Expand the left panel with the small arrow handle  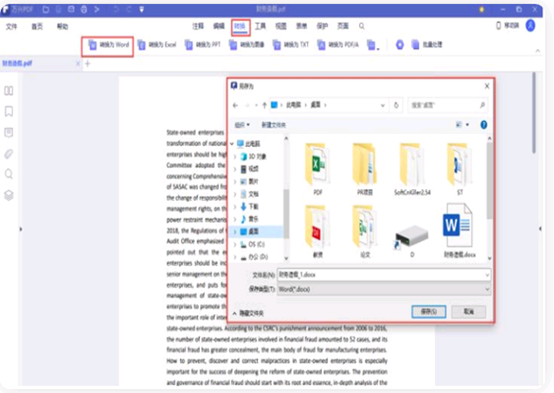pyautogui.click(x=21, y=229)
